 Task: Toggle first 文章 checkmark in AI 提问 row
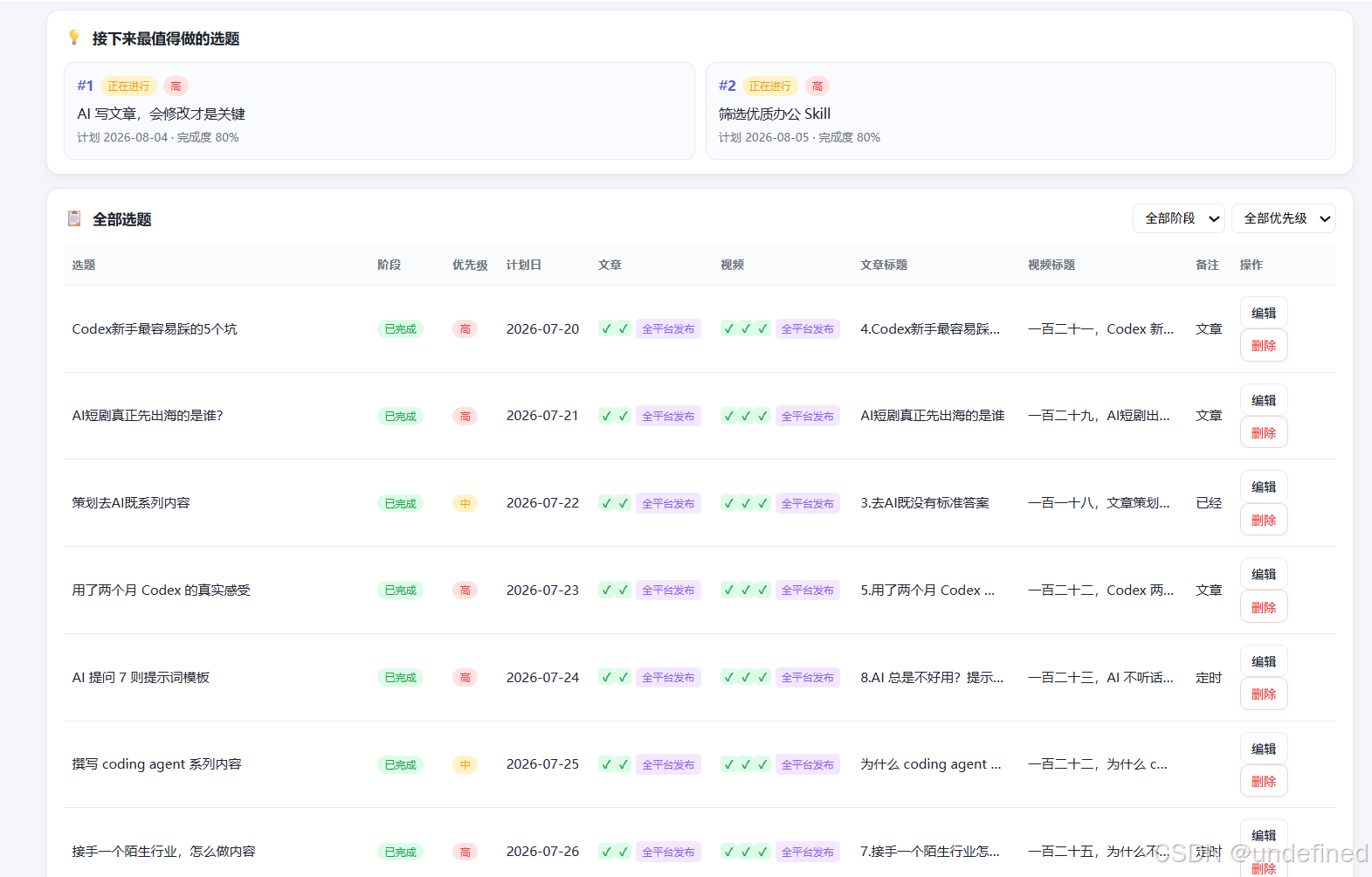(x=606, y=677)
